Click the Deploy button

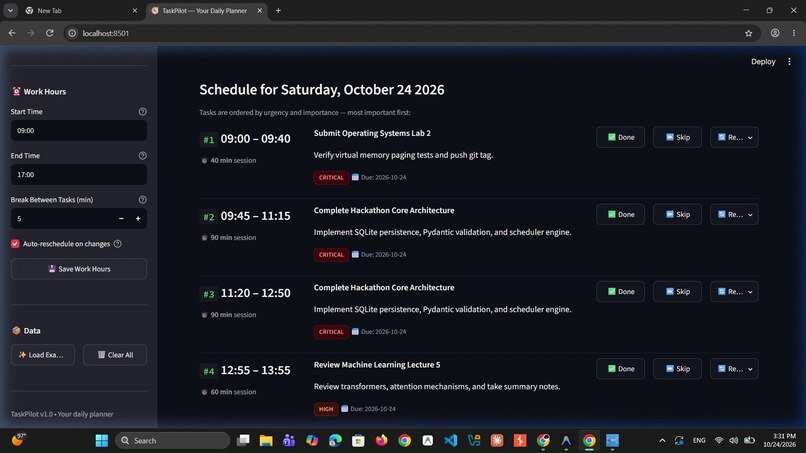coord(763,62)
